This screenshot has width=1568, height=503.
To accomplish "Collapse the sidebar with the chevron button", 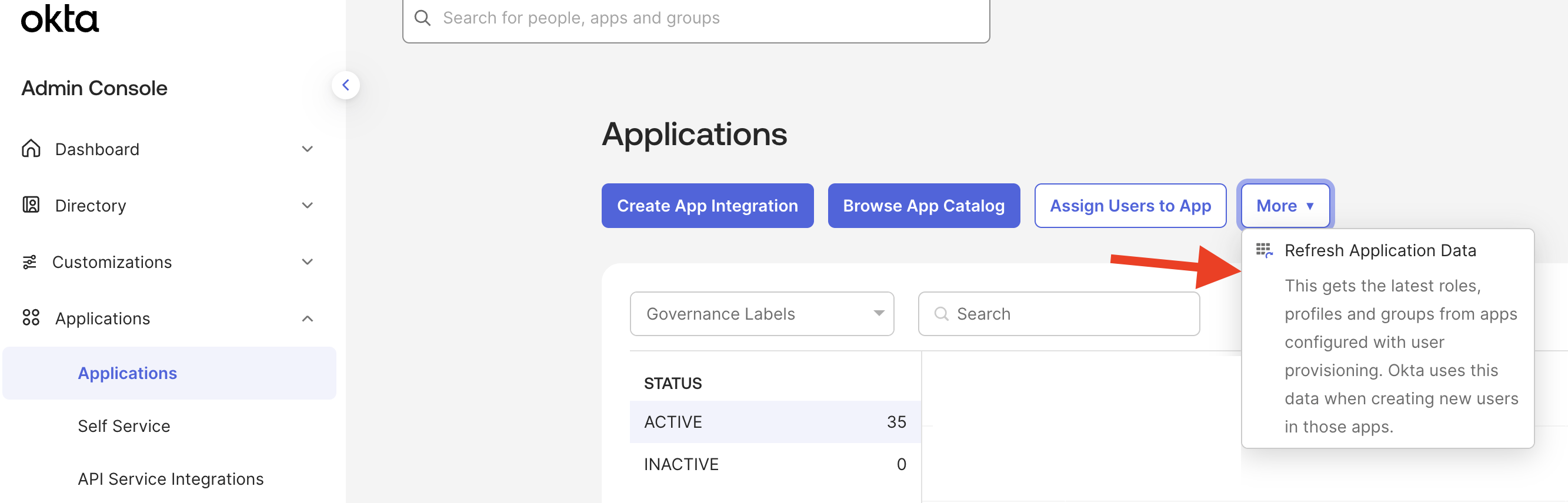I will pos(346,85).
